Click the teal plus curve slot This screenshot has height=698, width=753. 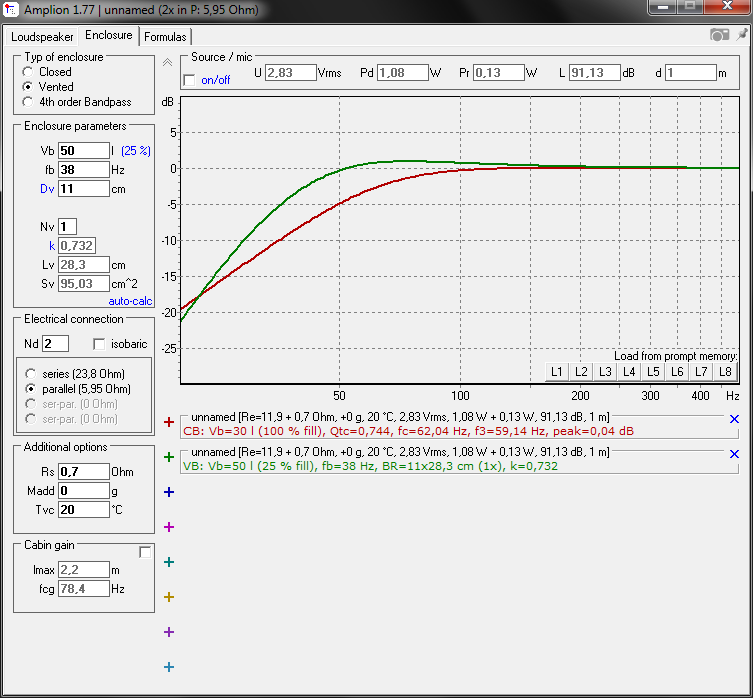click(x=169, y=562)
